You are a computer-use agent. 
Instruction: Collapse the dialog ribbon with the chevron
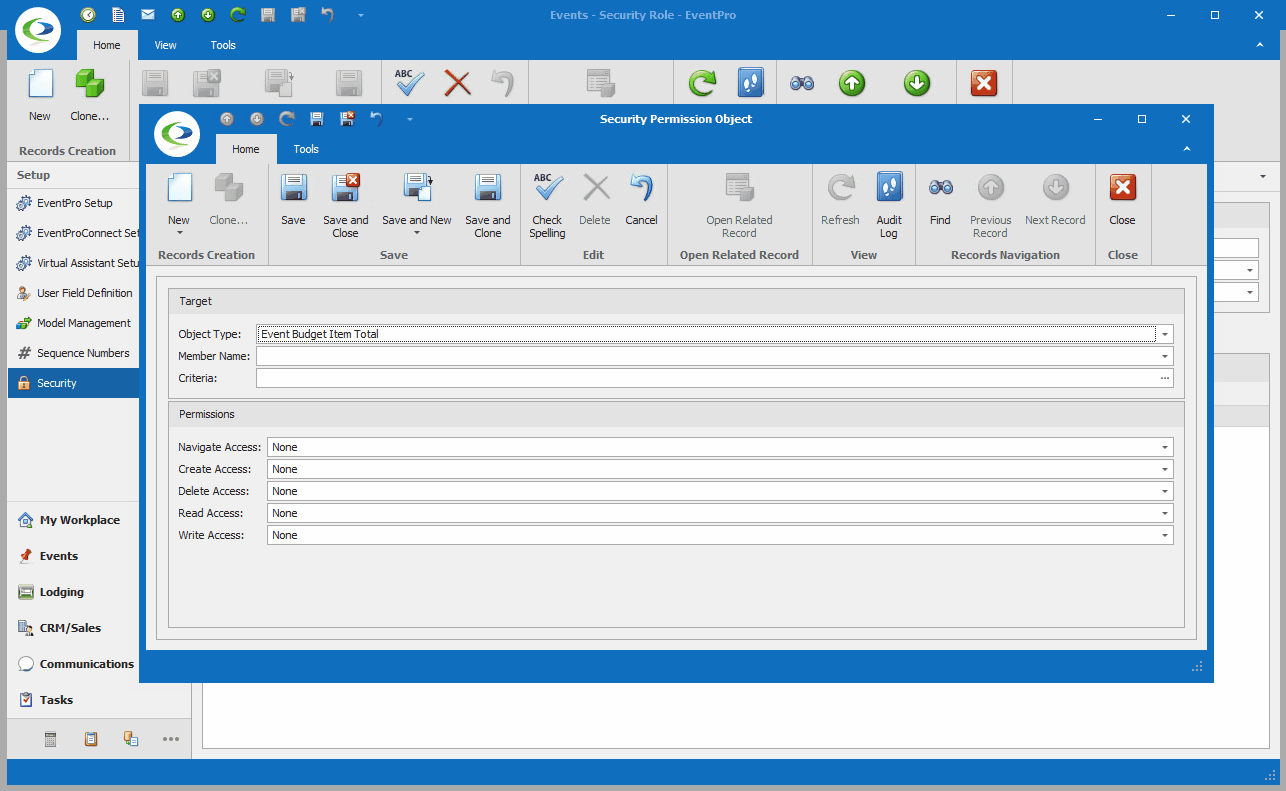pos(1186,149)
